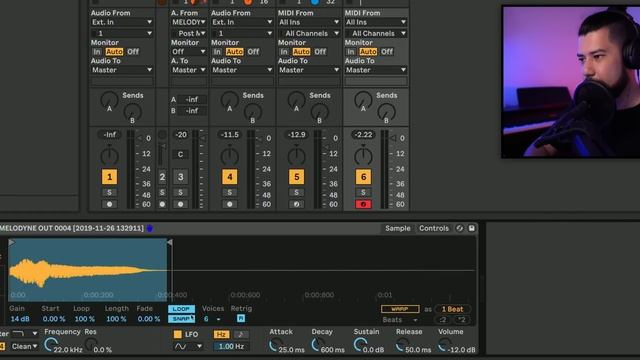This screenshot has height=360, width=640.
Task: Arm track 3 for recording
Action: pos(180,204)
